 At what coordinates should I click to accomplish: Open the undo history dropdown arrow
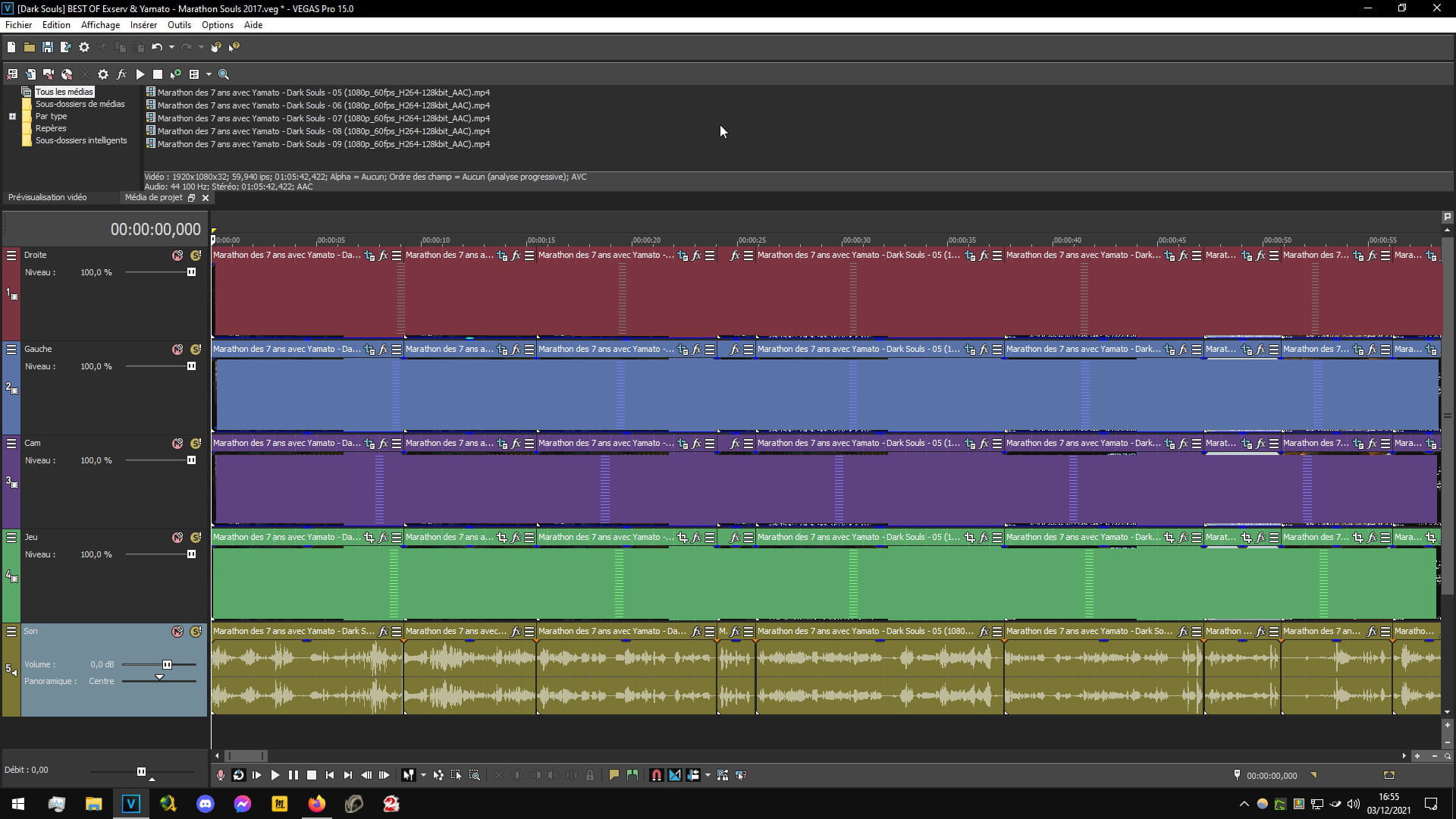tap(171, 47)
